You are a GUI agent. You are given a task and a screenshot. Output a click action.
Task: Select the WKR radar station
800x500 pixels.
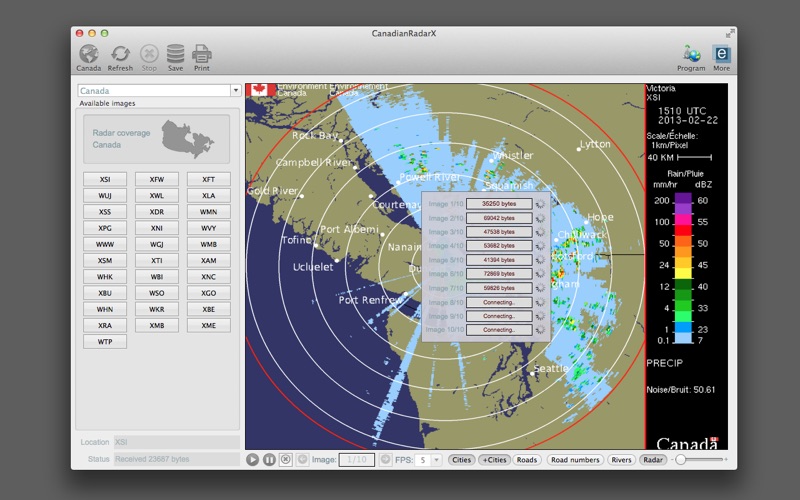point(157,309)
